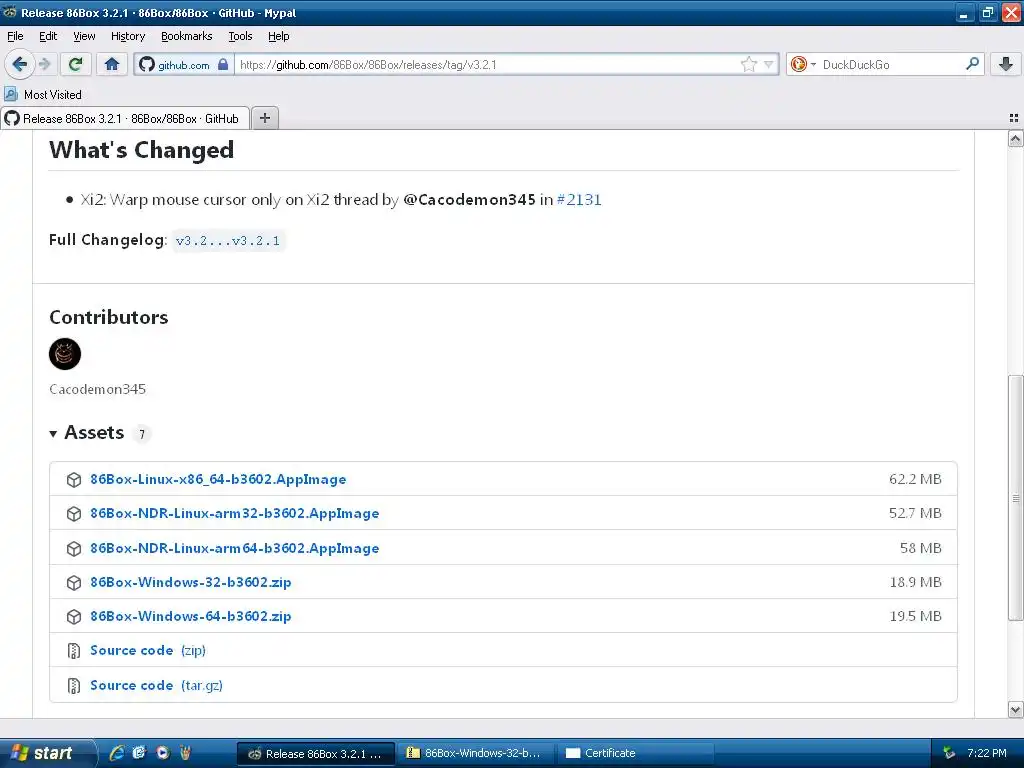Screen dimensions: 1024x768
Task: Select the Release 86Box 3.2.1 tab
Action: click(125, 118)
